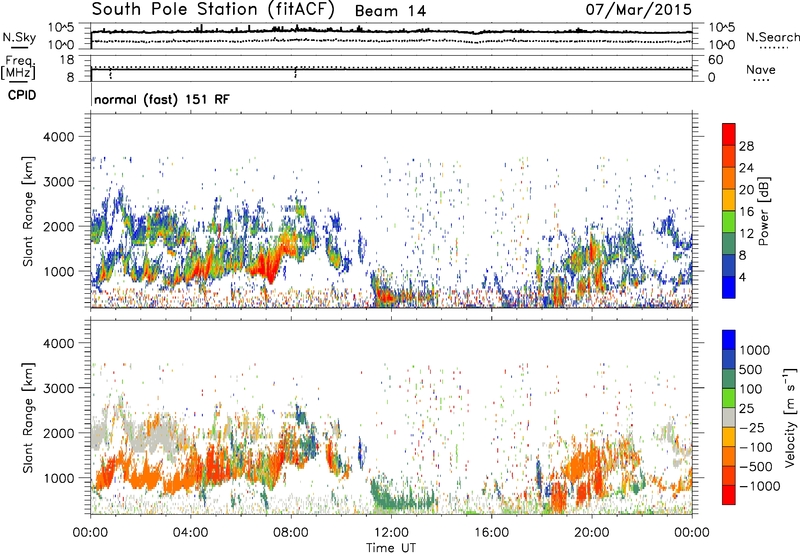800x554 pixels.
Task: Click the 'Freq. [MHz]' axis label
Action: coord(18,68)
